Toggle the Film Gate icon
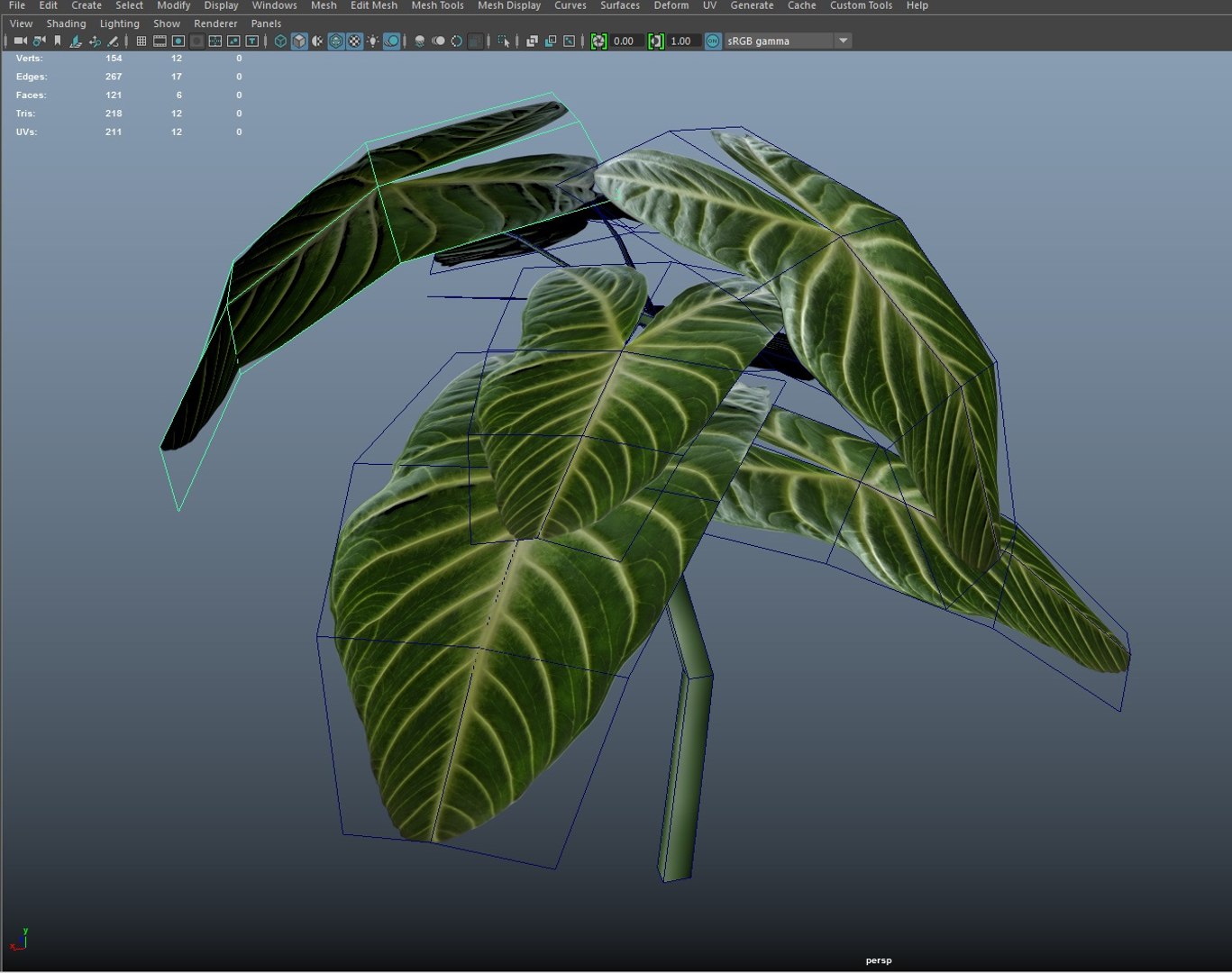1232x973 pixels. [160, 41]
